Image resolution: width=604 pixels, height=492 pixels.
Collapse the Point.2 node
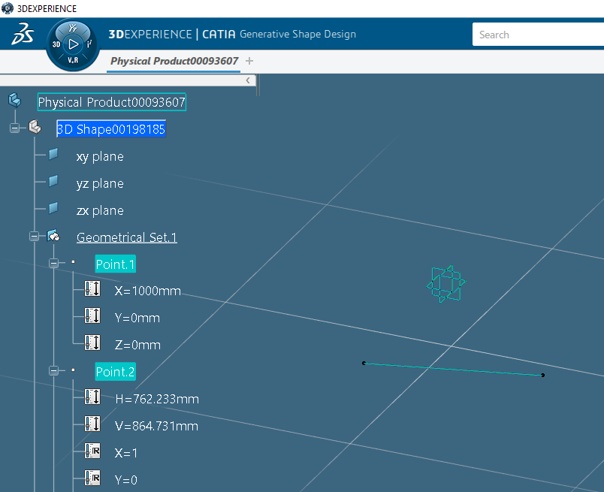pyautogui.click(x=54, y=371)
